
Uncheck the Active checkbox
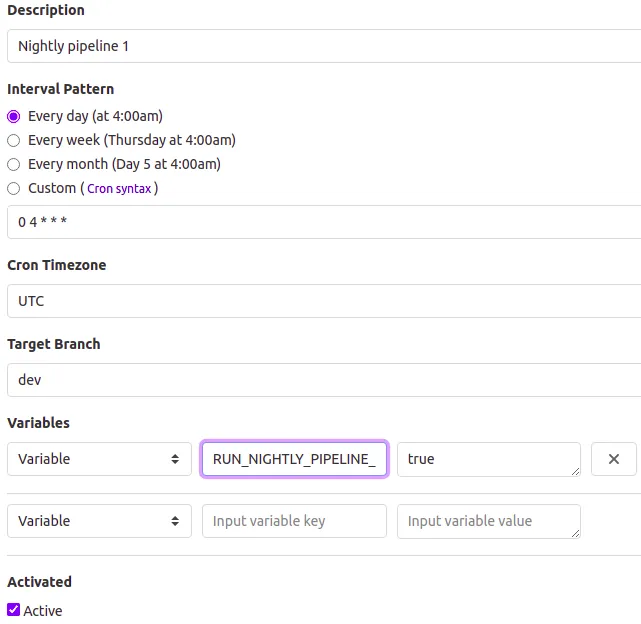[x=14, y=610]
